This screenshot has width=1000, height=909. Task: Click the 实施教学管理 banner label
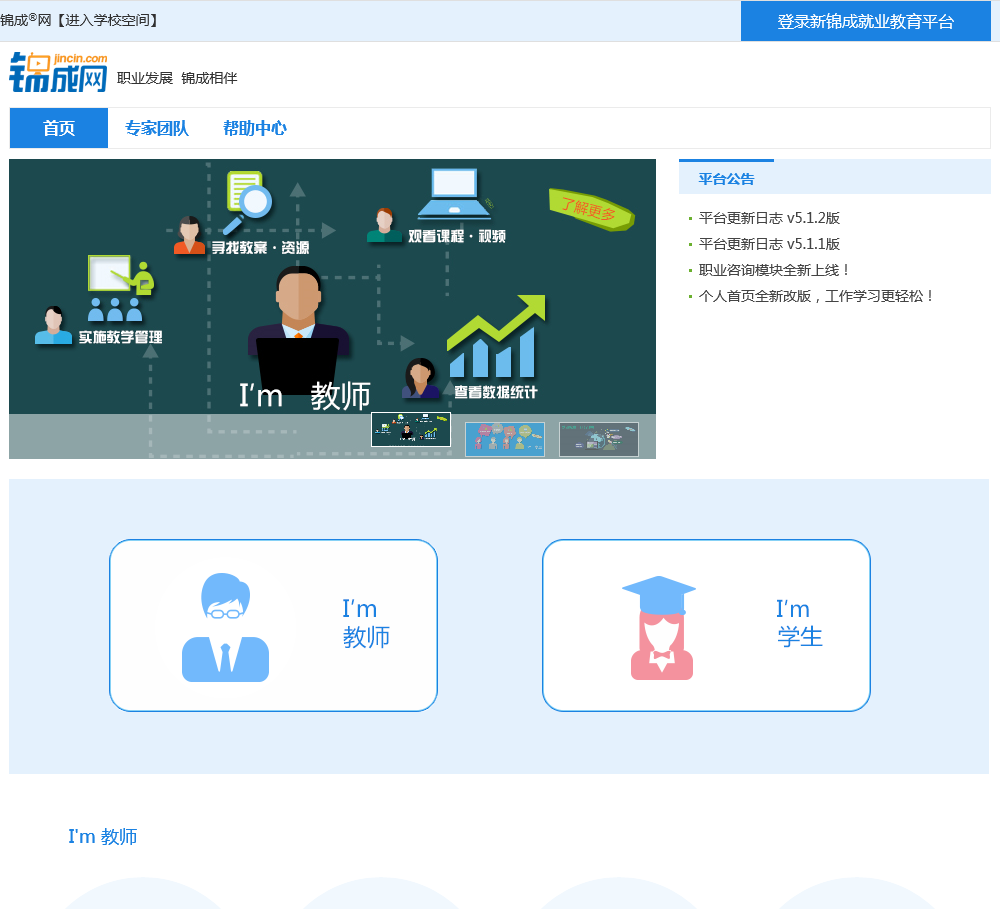[121, 337]
